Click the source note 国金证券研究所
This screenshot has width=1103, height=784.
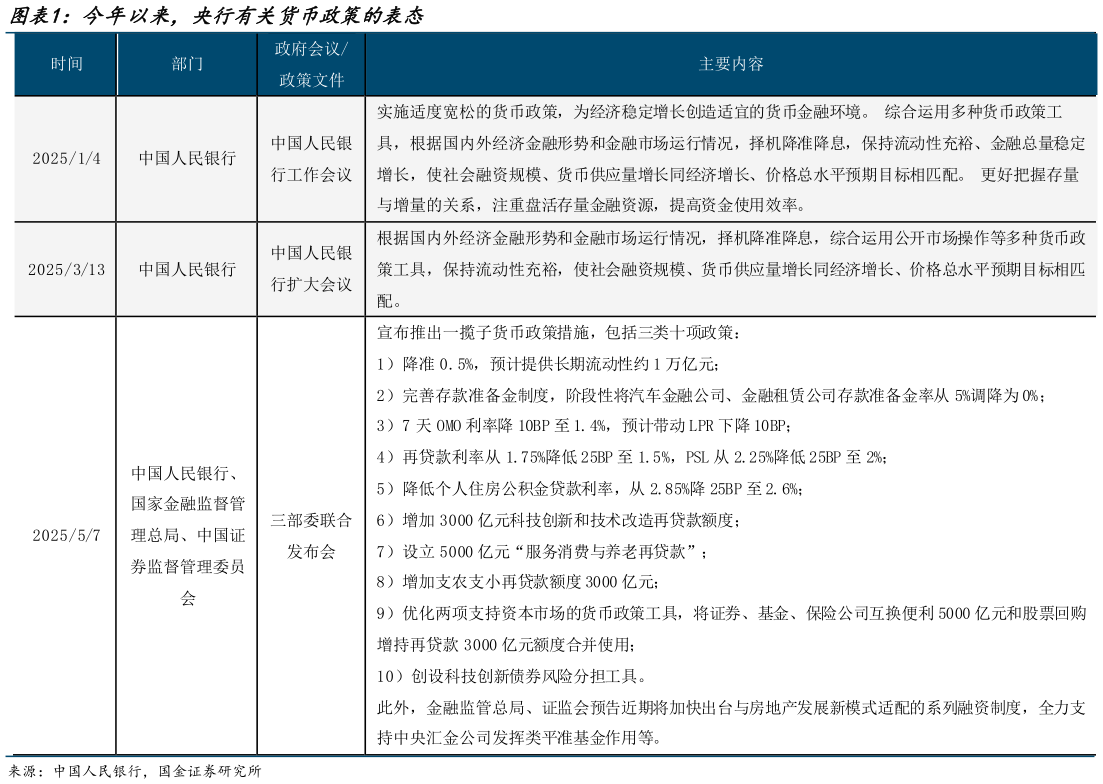tap(209, 770)
